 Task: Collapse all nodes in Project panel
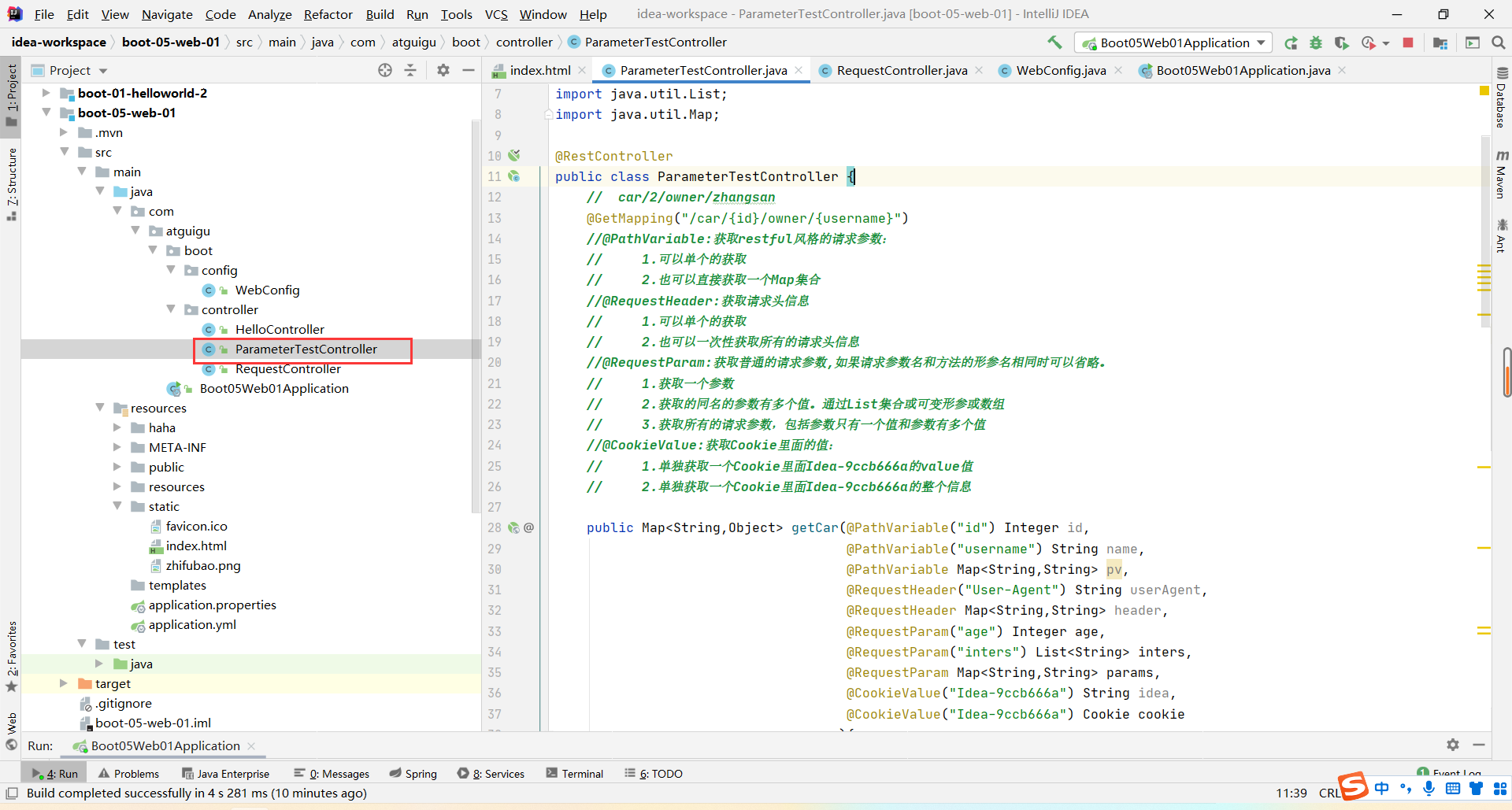(x=410, y=70)
